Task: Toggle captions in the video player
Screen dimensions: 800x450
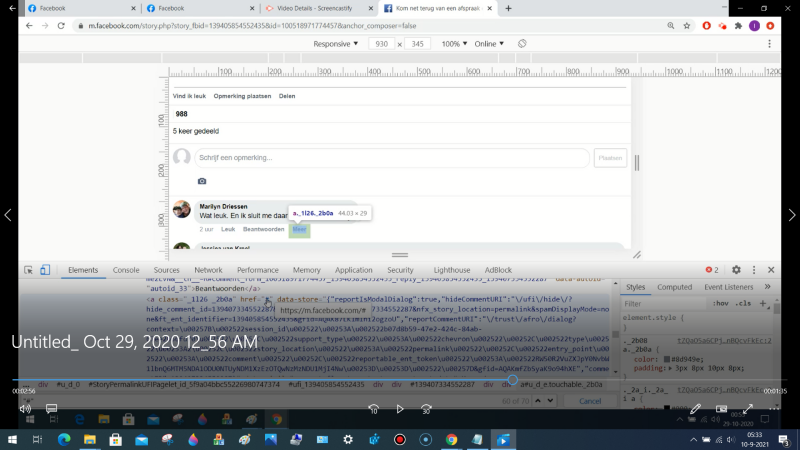Action: 52,409
